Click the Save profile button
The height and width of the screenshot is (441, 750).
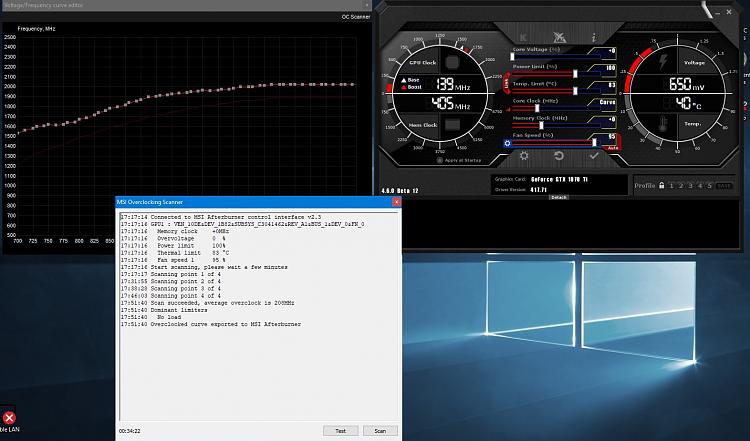(x=723, y=186)
